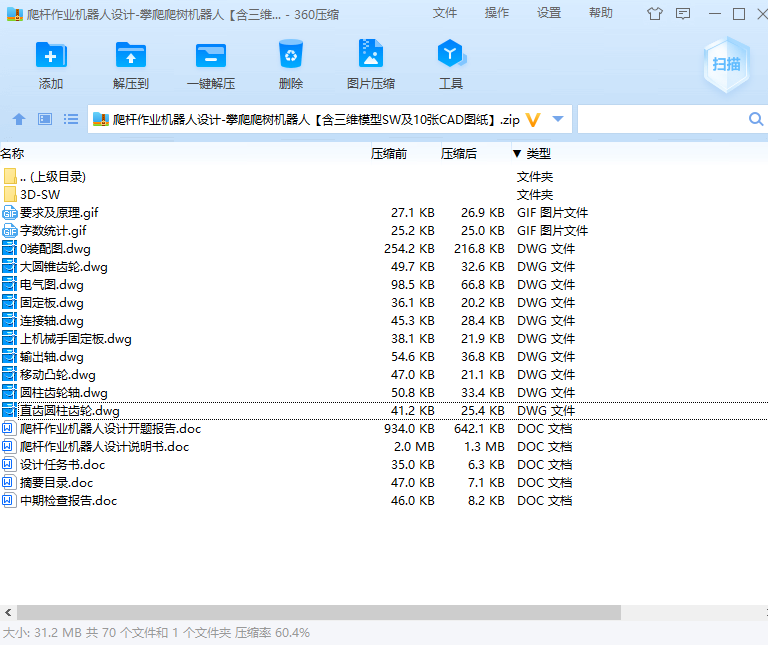
Task: Expand the archive path dropdown arrow
Action: point(557,119)
